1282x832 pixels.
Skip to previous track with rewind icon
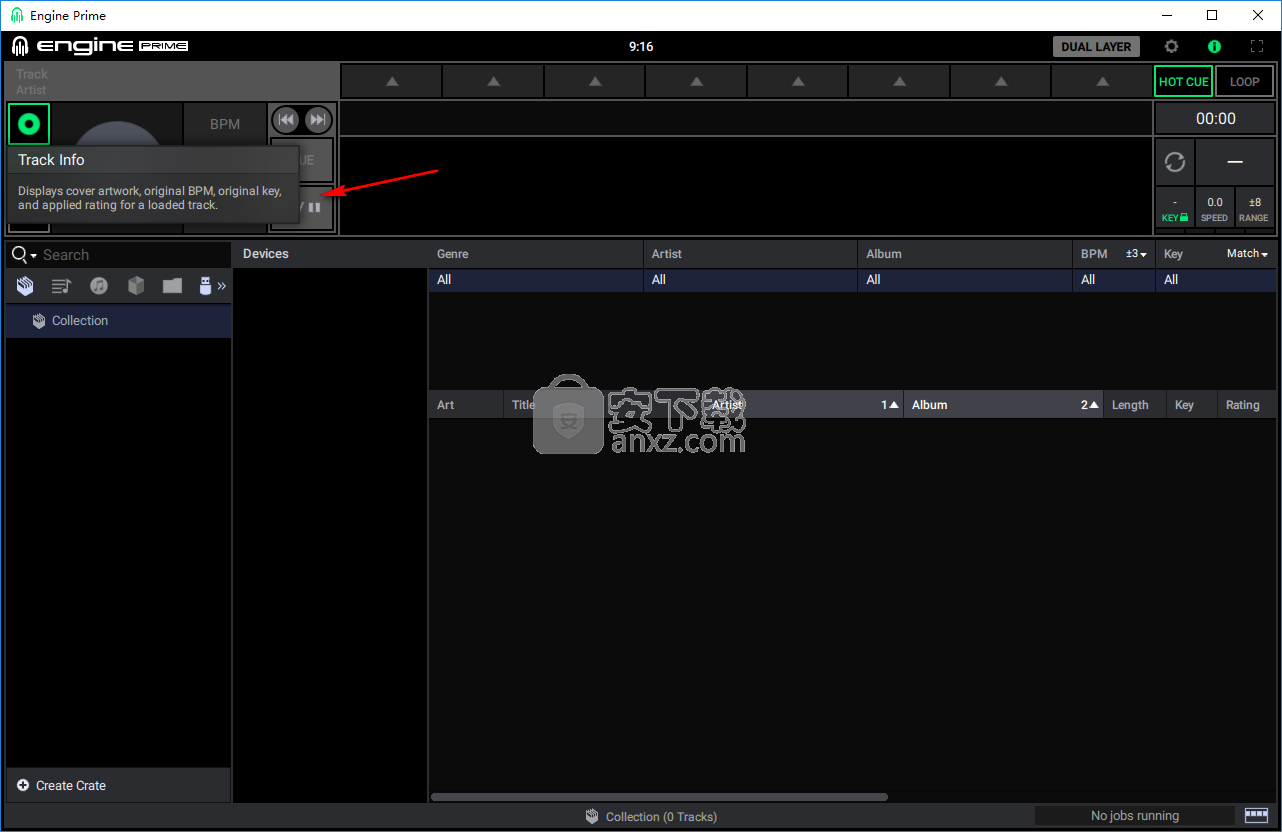pyautogui.click(x=287, y=120)
